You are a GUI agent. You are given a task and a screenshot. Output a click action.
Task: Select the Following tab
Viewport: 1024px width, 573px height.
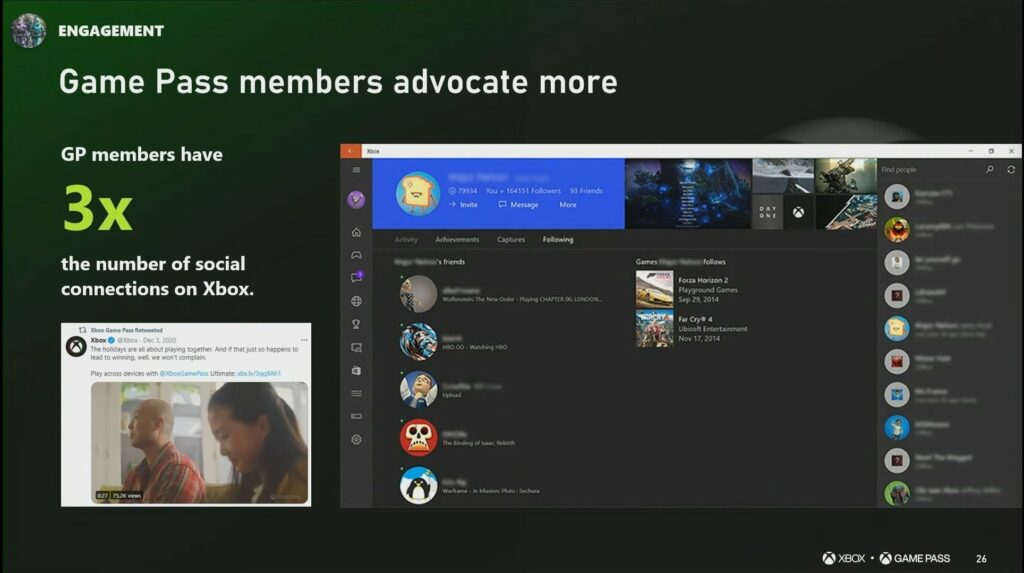[x=558, y=240]
